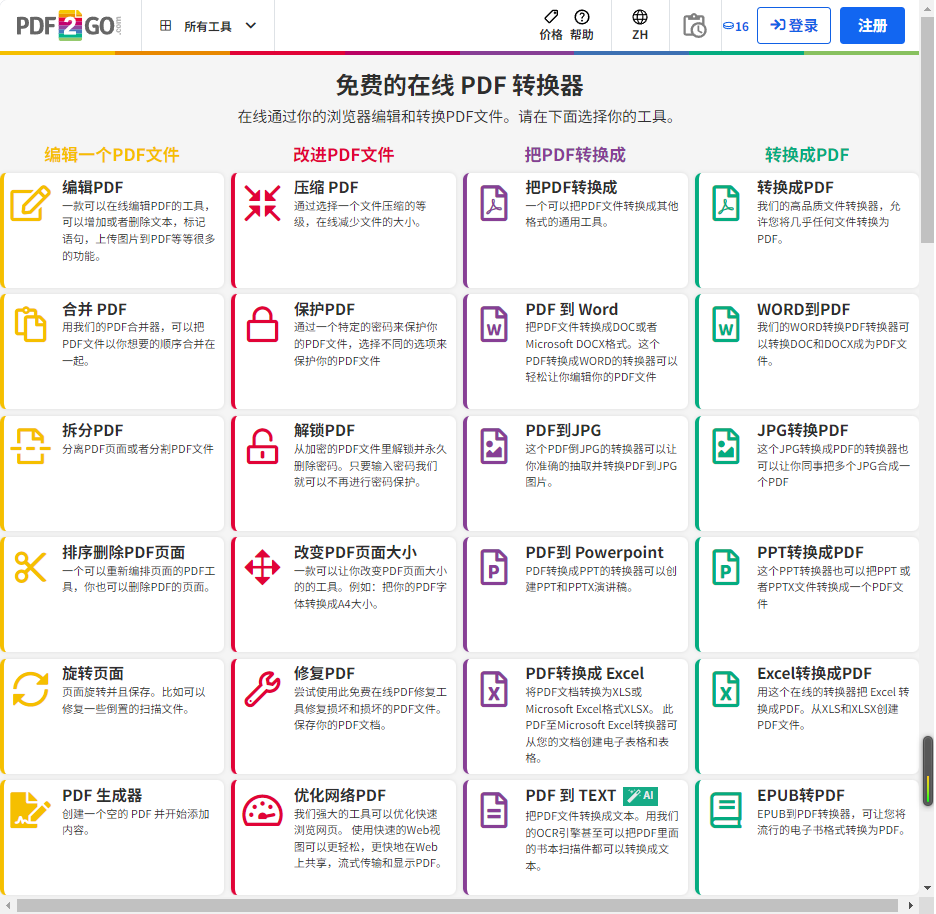Open the 保护PDF tool title
936x914 pixels.
[x=324, y=309]
